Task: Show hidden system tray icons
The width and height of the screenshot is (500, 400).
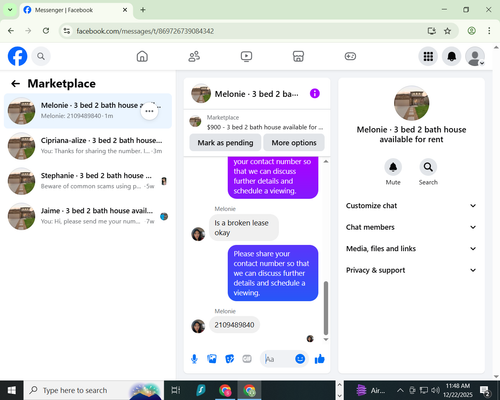Action: tap(400, 390)
